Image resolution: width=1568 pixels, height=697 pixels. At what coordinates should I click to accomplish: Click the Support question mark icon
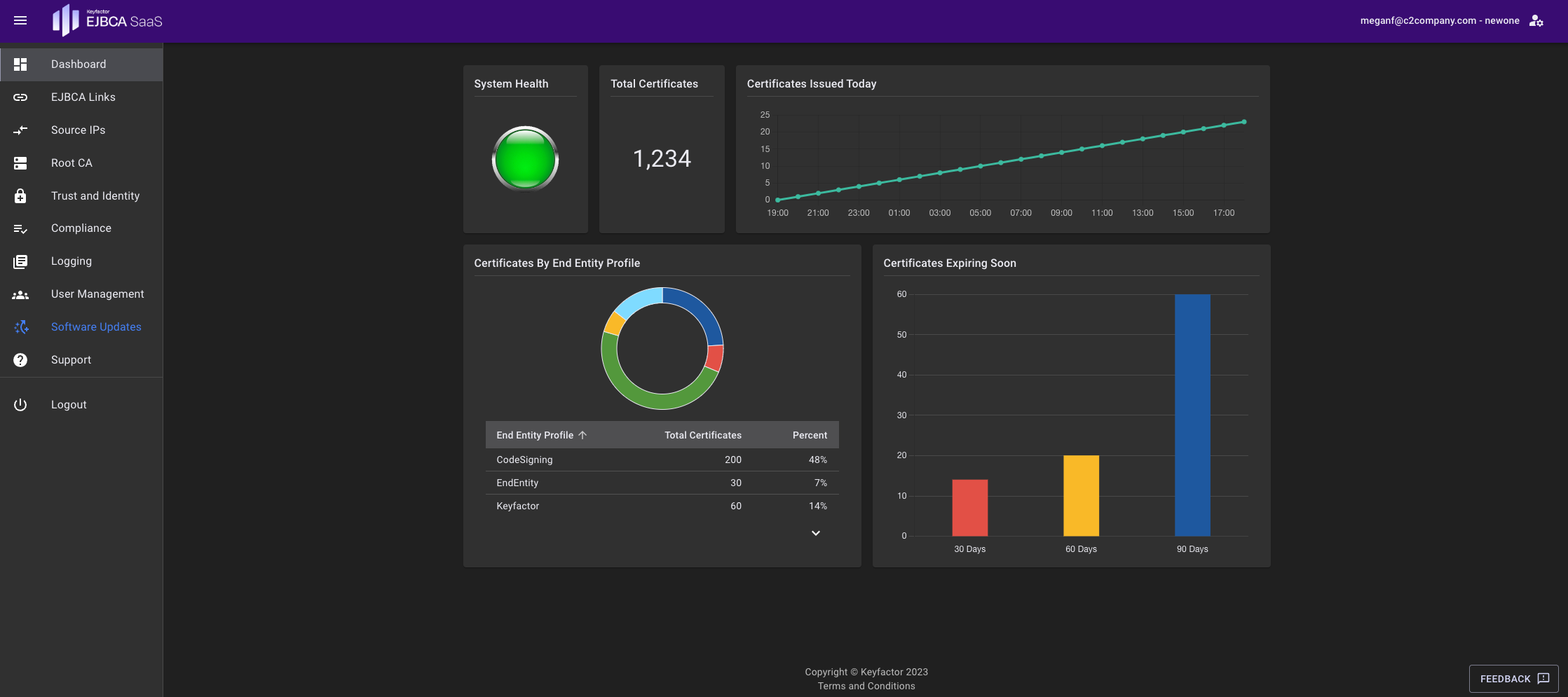pos(20,360)
